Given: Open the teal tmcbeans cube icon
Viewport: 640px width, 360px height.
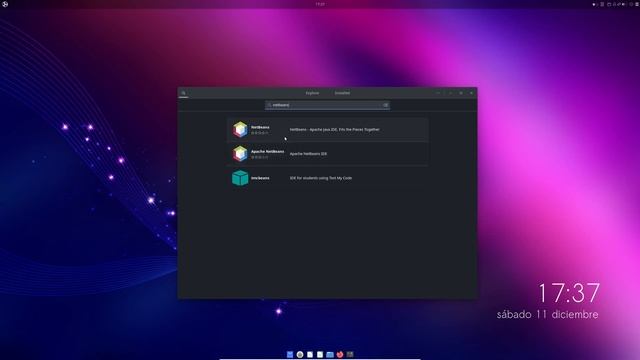Looking at the screenshot, I should [240, 178].
